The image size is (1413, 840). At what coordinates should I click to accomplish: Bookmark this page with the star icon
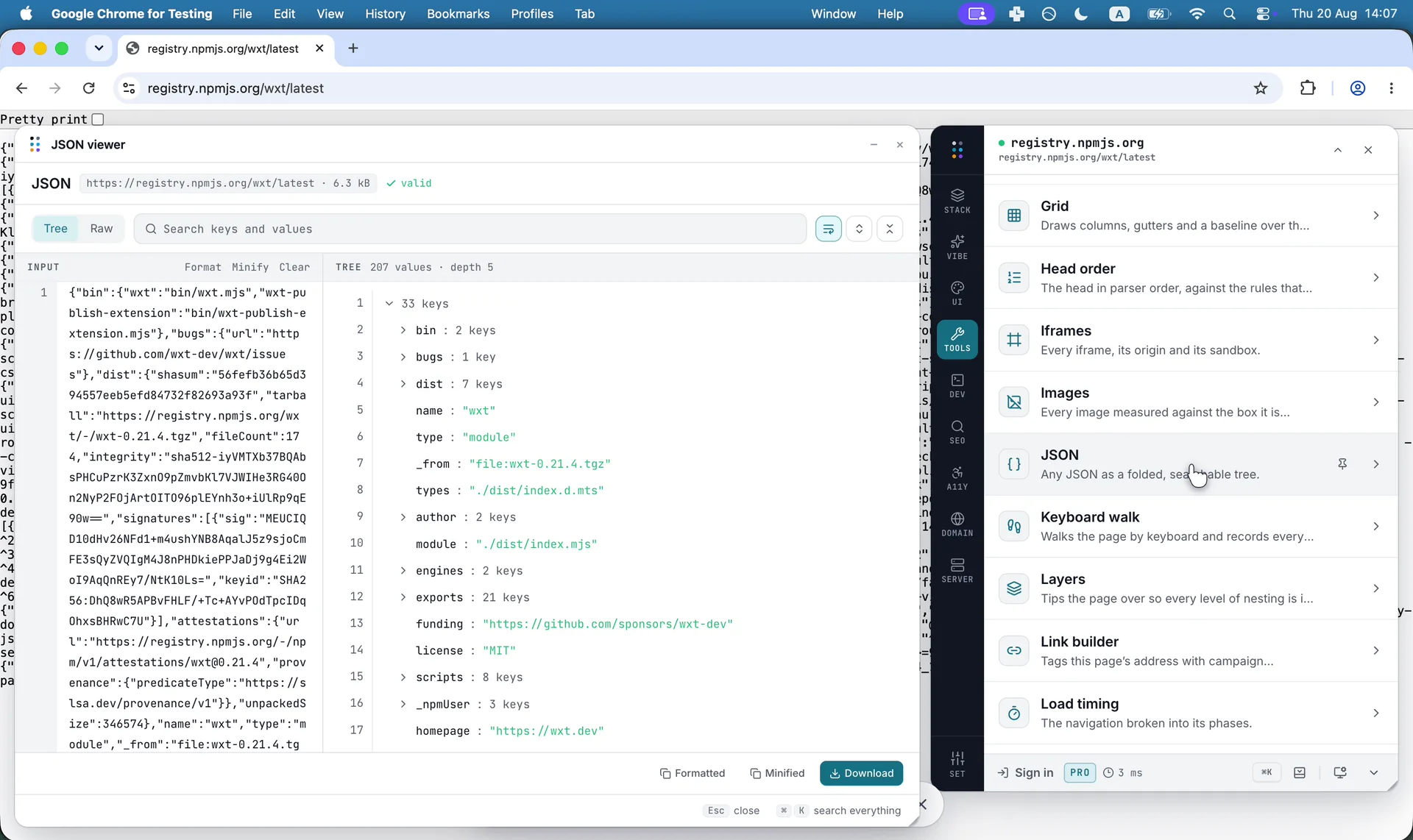(1261, 88)
